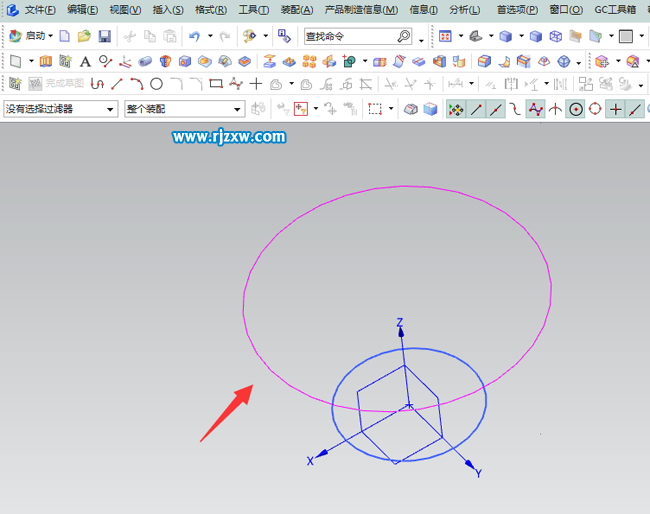Select the Circle sketch tool
The image size is (650, 514).
coord(156,84)
